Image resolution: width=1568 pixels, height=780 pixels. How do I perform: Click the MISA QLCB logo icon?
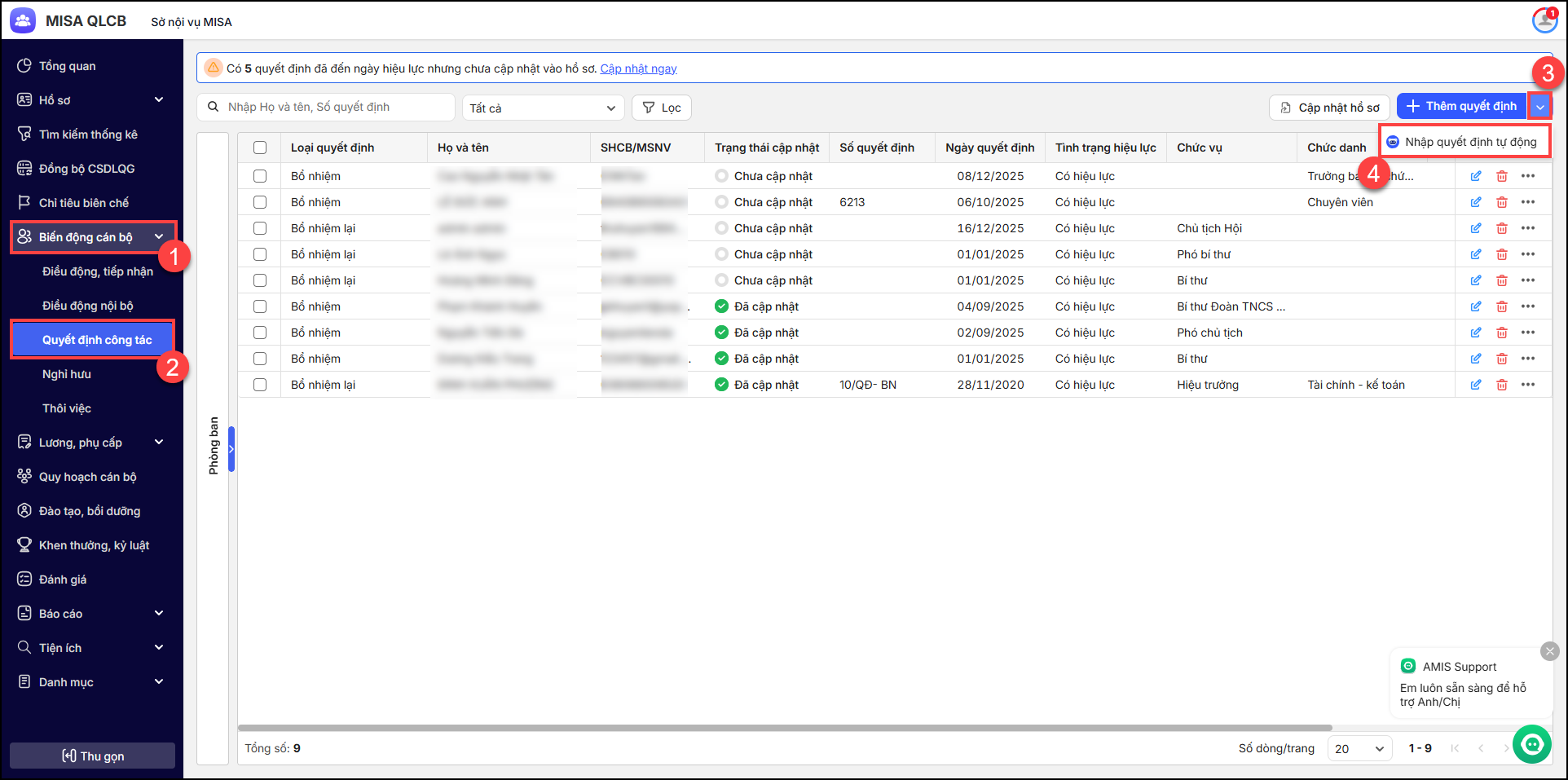pos(23,21)
